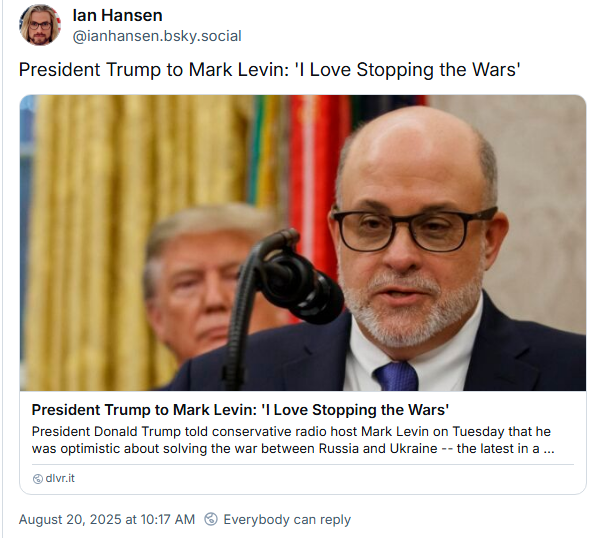Click Everybody can reply setting text

(287, 519)
